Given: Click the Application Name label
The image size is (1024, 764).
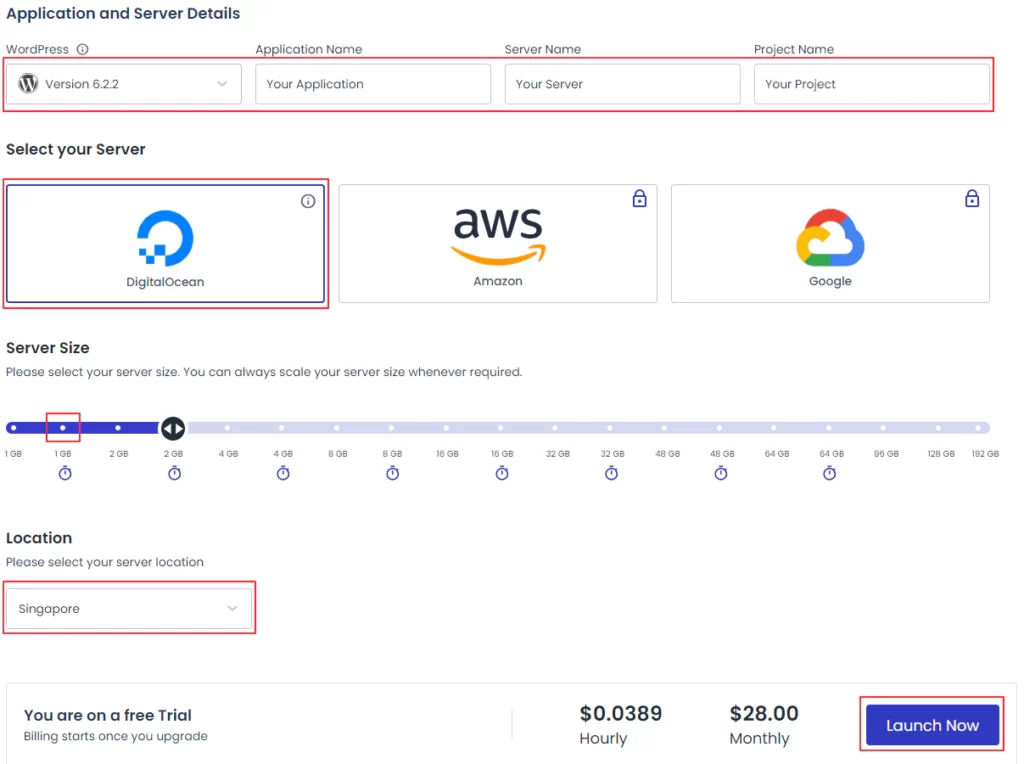Looking at the screenshot, I should click(308, 49).
